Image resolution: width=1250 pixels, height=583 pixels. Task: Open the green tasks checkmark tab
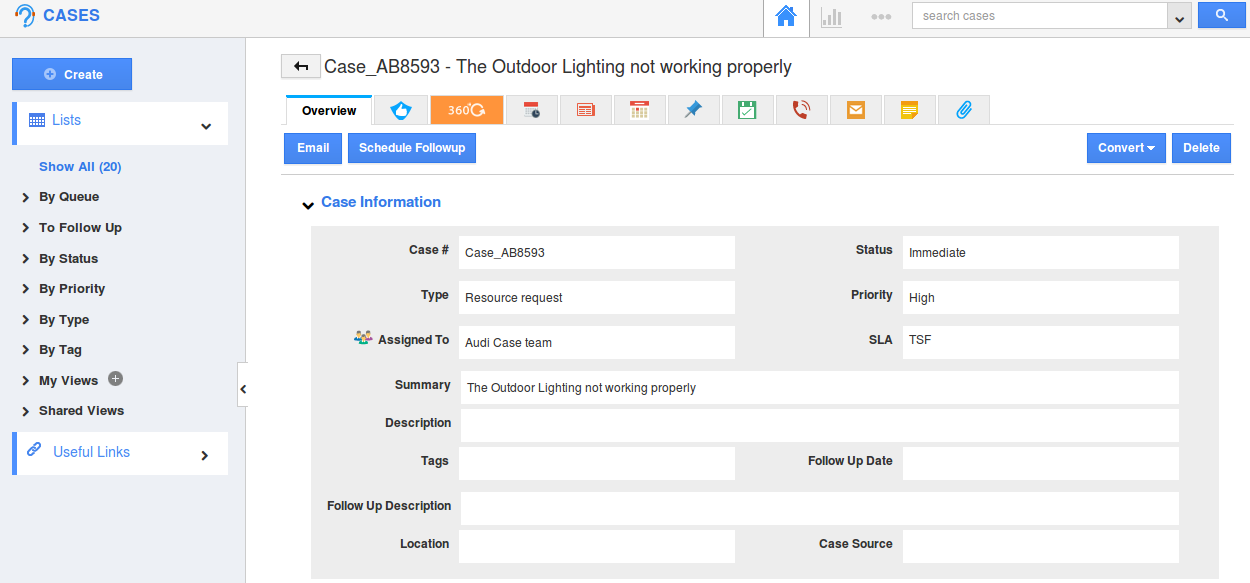tap(747, 110)
